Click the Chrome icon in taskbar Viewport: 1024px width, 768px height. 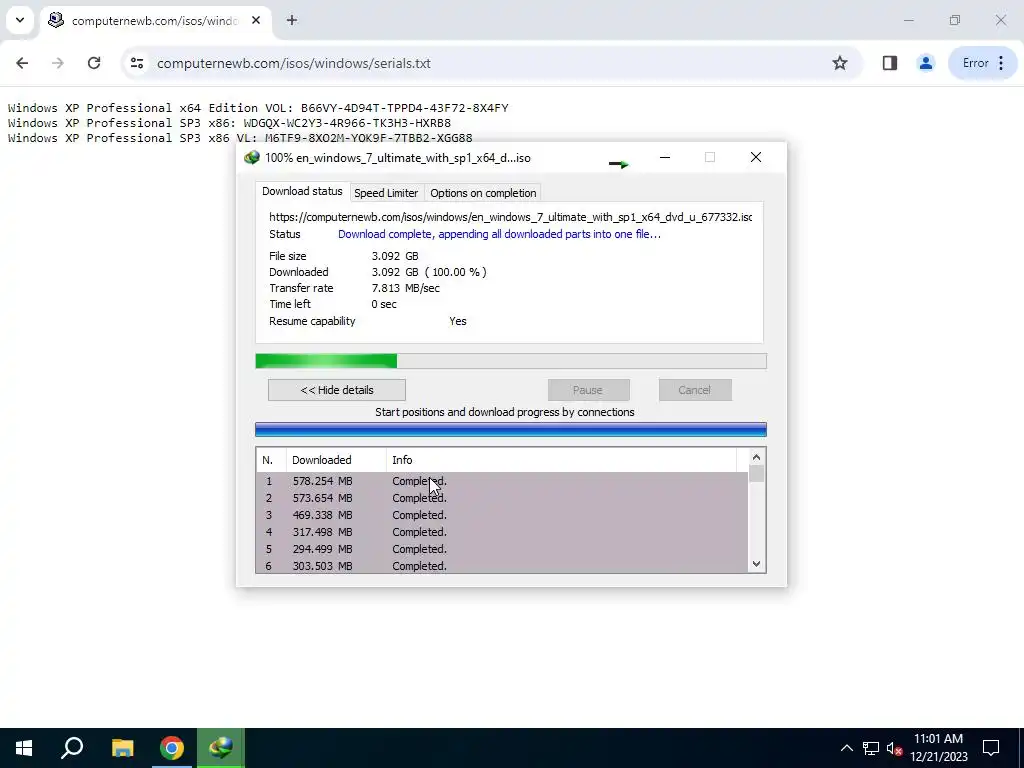[x=172, y=748]
